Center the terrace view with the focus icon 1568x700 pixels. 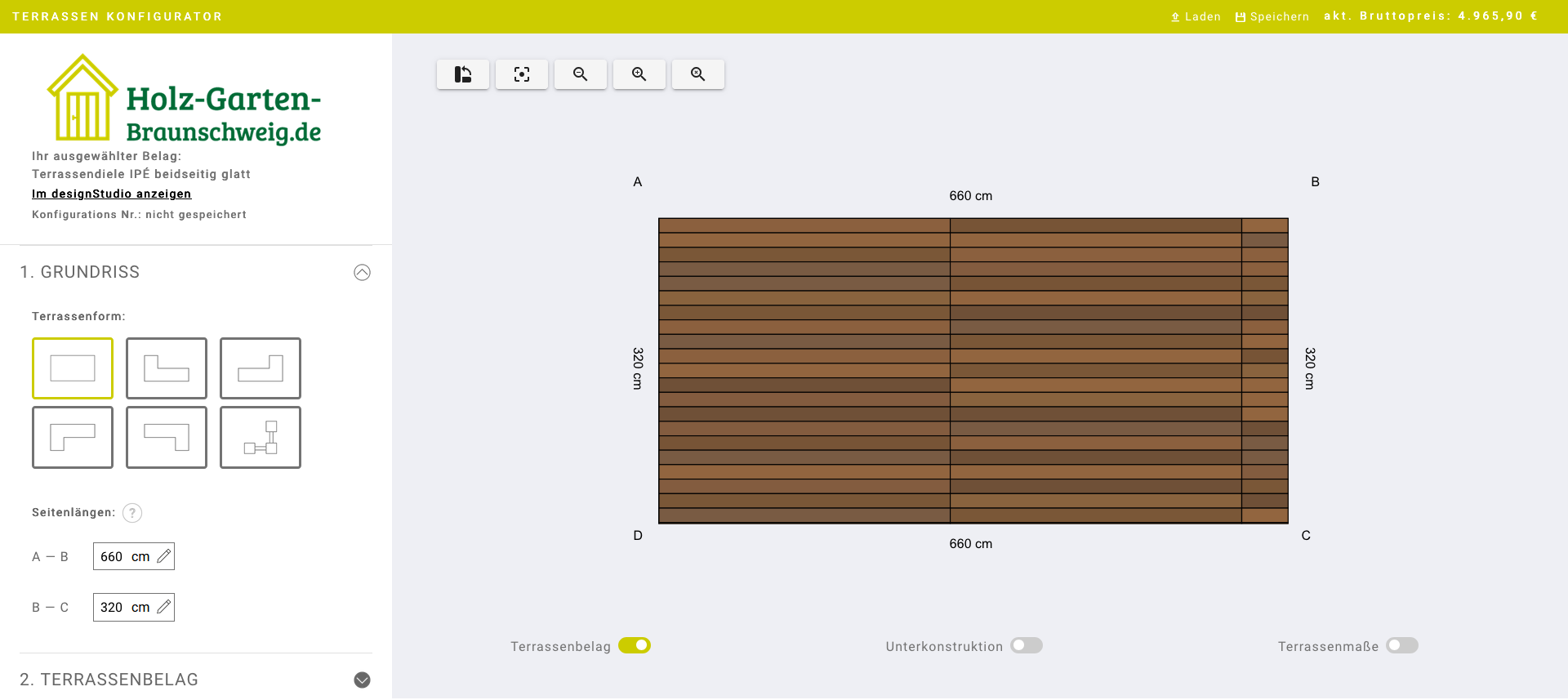coord(522,74)
